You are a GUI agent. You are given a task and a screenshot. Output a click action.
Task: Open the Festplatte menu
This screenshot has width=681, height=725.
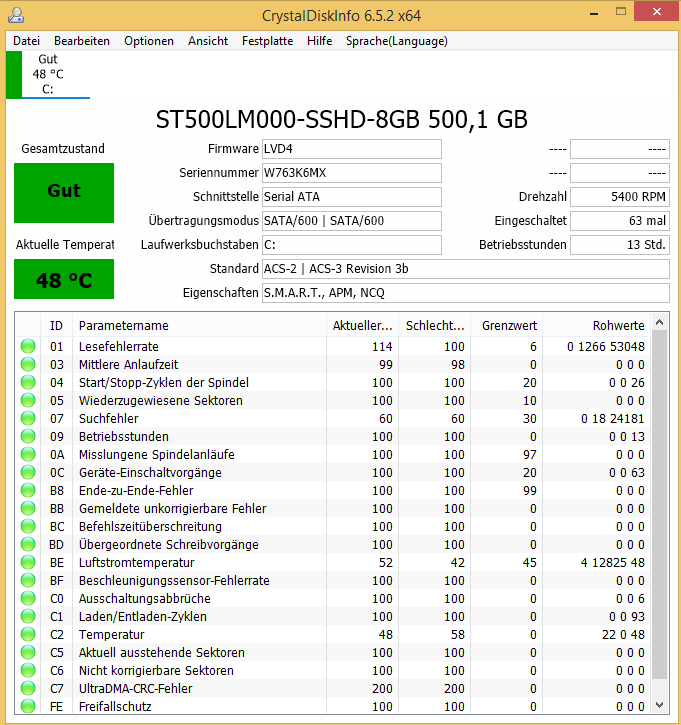click(267, 41)
